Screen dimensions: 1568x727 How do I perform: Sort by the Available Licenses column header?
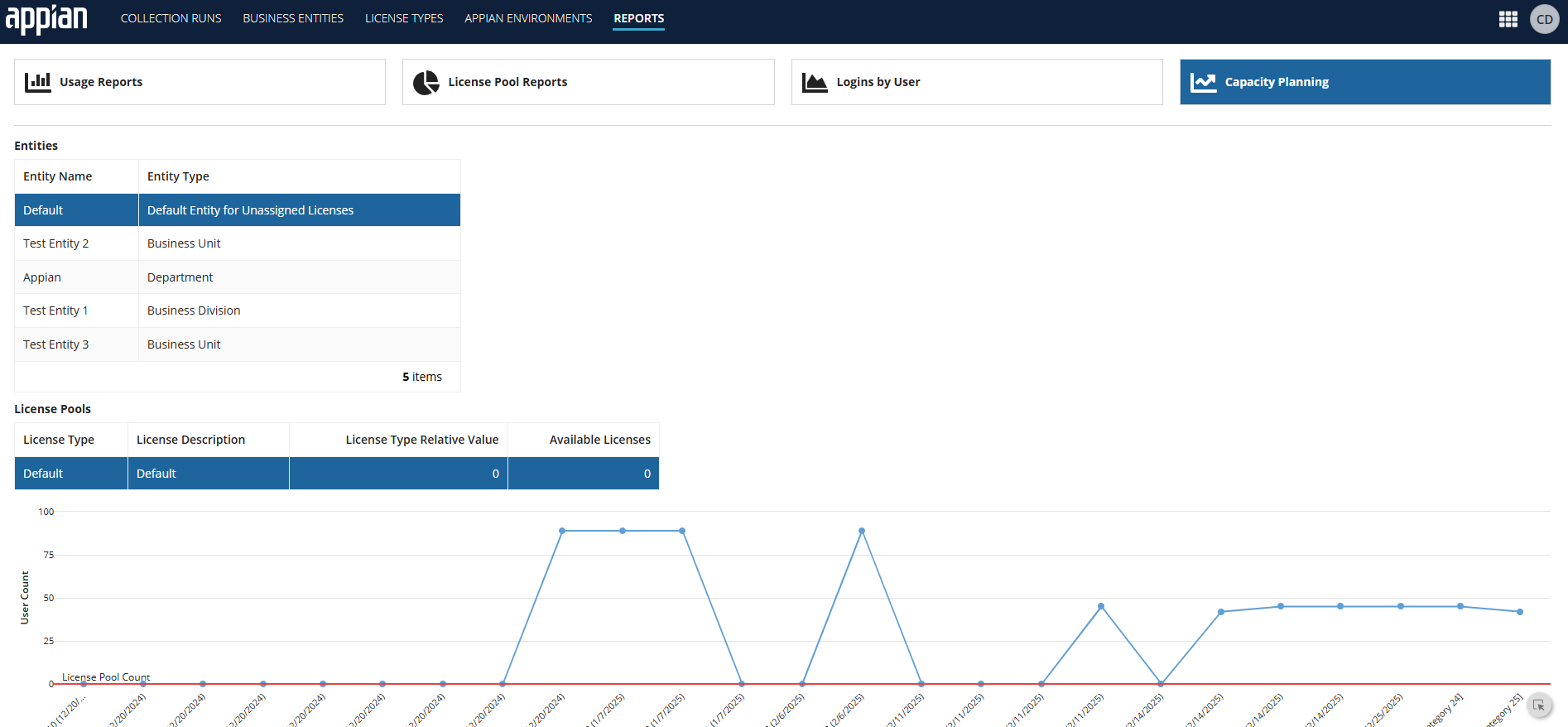click(x=599, y=440)
